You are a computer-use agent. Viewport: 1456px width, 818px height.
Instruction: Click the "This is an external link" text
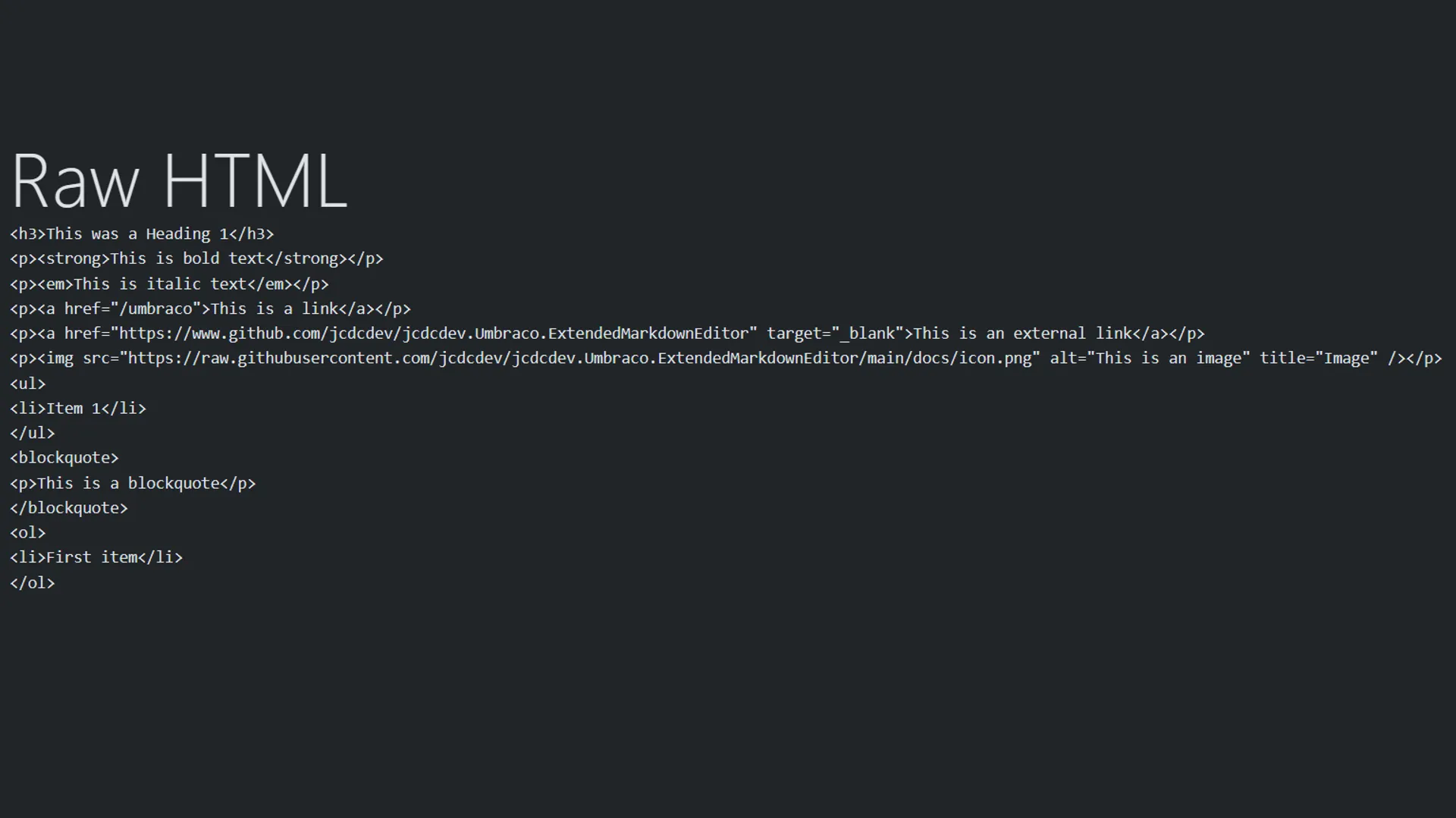1023,334
